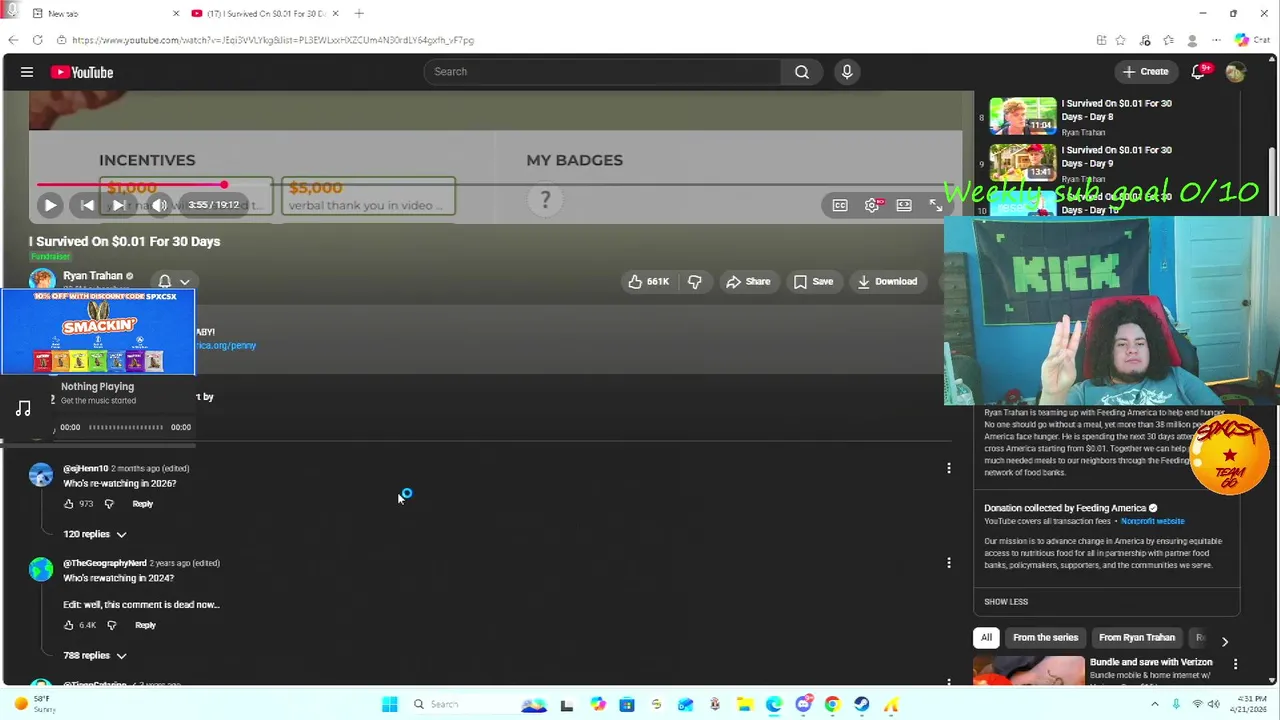Image resolution: width=1280 pixels, height=720 pixels.
Task: Open the Copilot Chat sidebar
Action: pyautogui.click(x=1254, y=40)
